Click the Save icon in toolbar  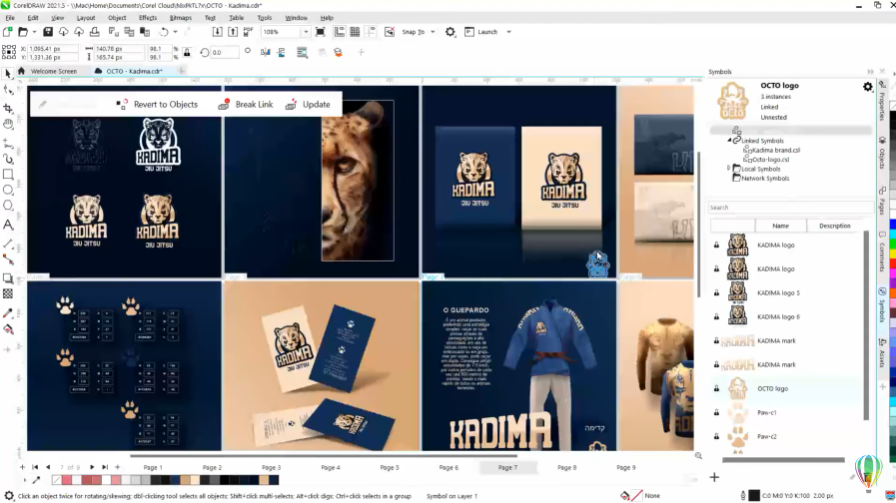(x=48, y=32)
